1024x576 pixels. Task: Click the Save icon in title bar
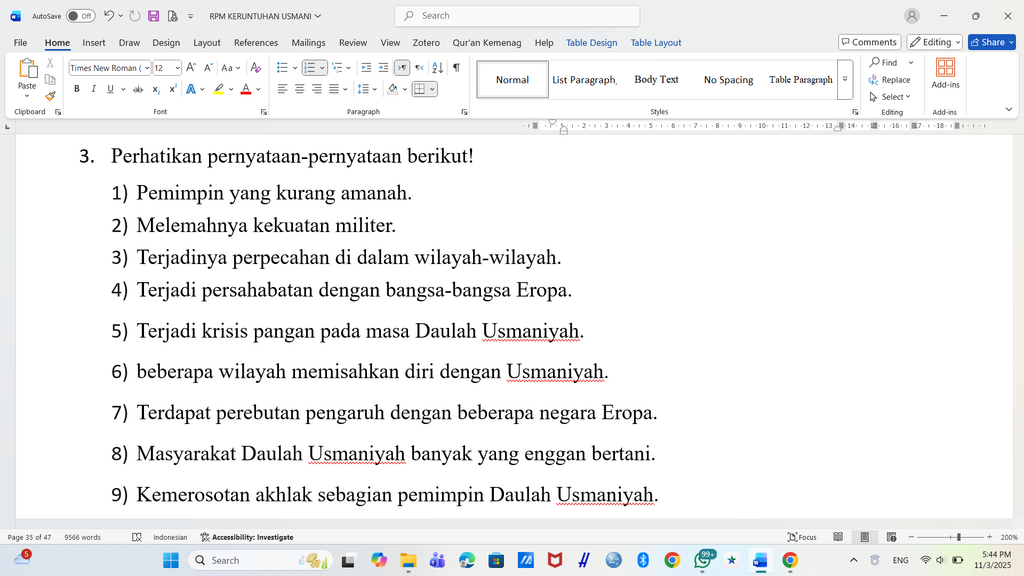153,16
